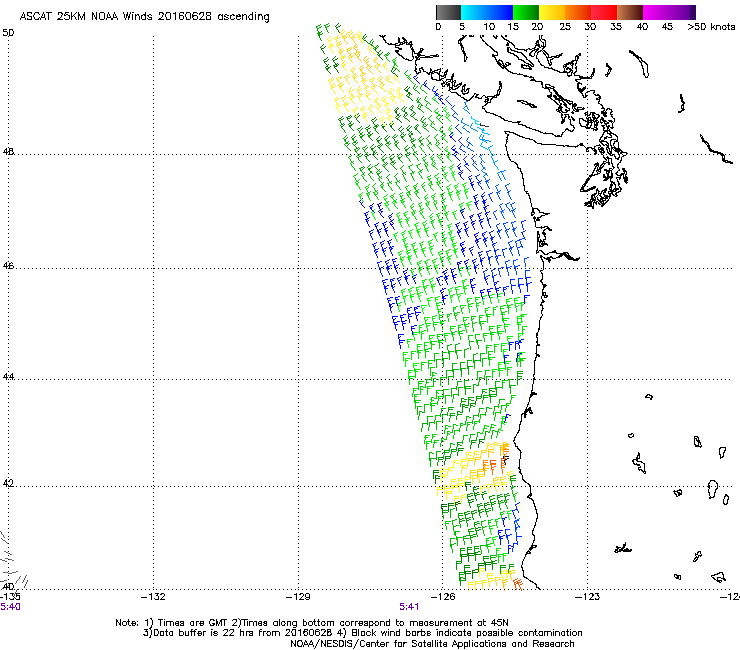This screenshot has height=650, width=740.
Task: Select the longitude label '-126'
Action: coord(443,597)
